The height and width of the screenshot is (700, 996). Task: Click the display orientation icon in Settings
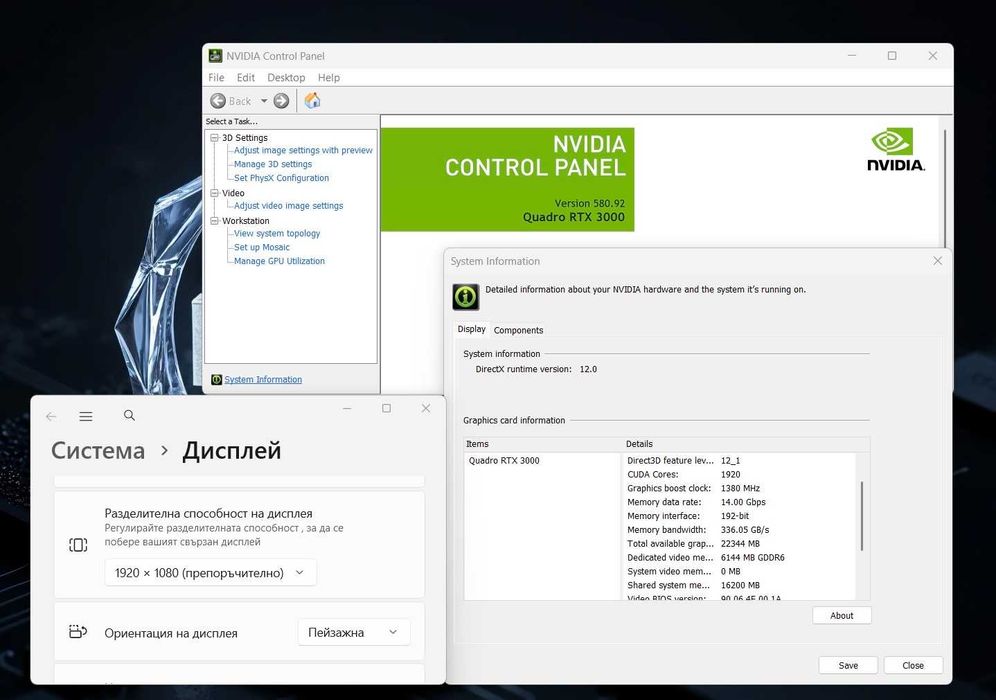[x=77, y=632]
